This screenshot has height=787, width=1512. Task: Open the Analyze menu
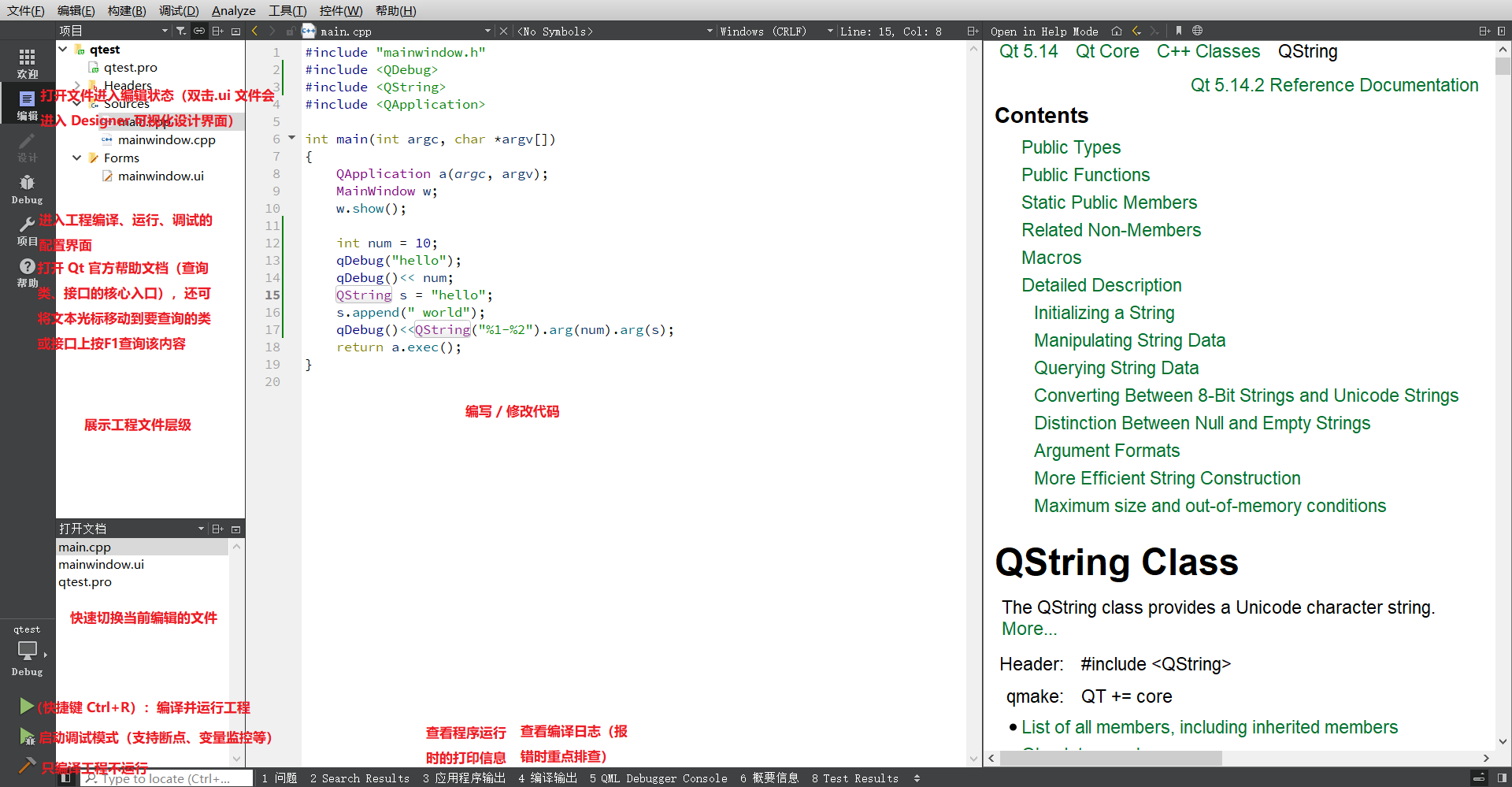pyautogui.click(x=234, y=10)
